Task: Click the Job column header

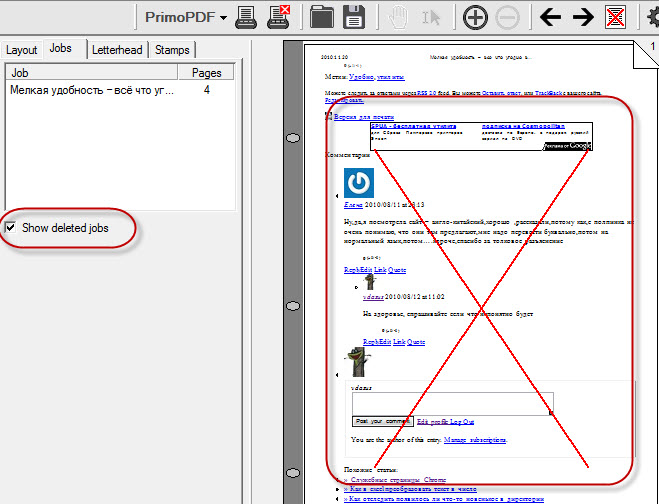Action: click(90, 73)
